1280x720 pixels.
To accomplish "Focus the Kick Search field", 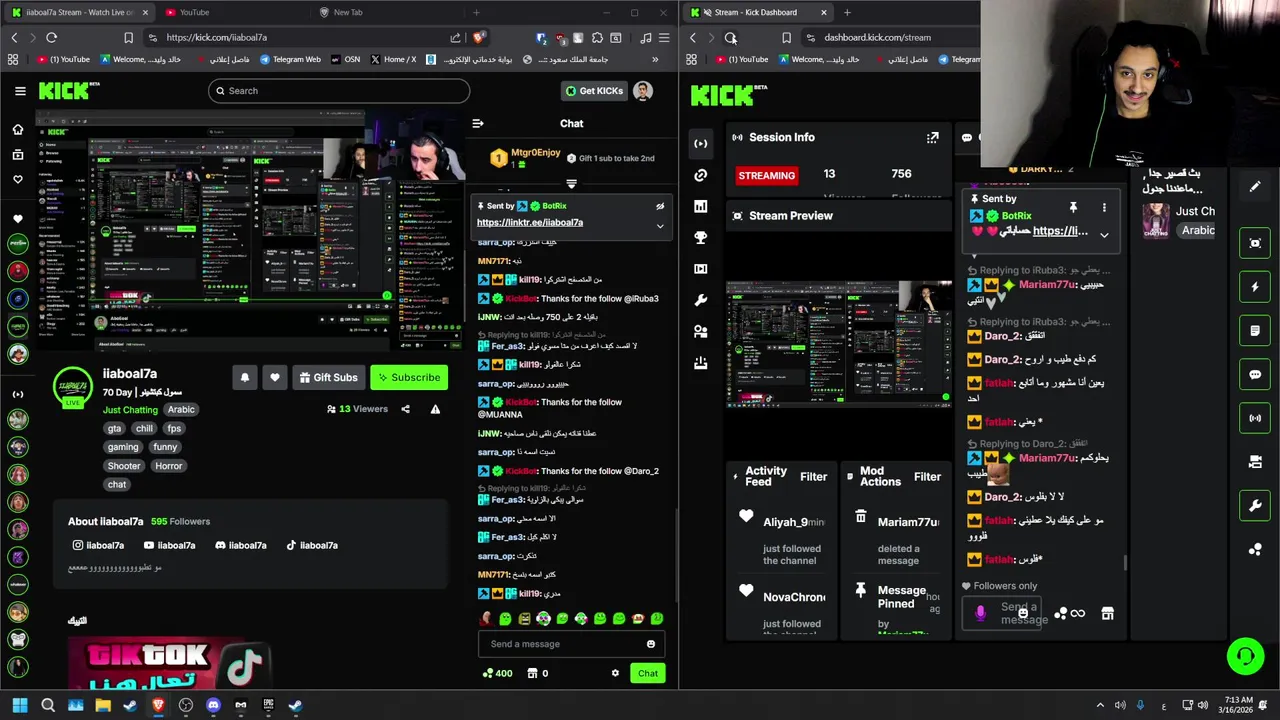I will pos(339,91).
